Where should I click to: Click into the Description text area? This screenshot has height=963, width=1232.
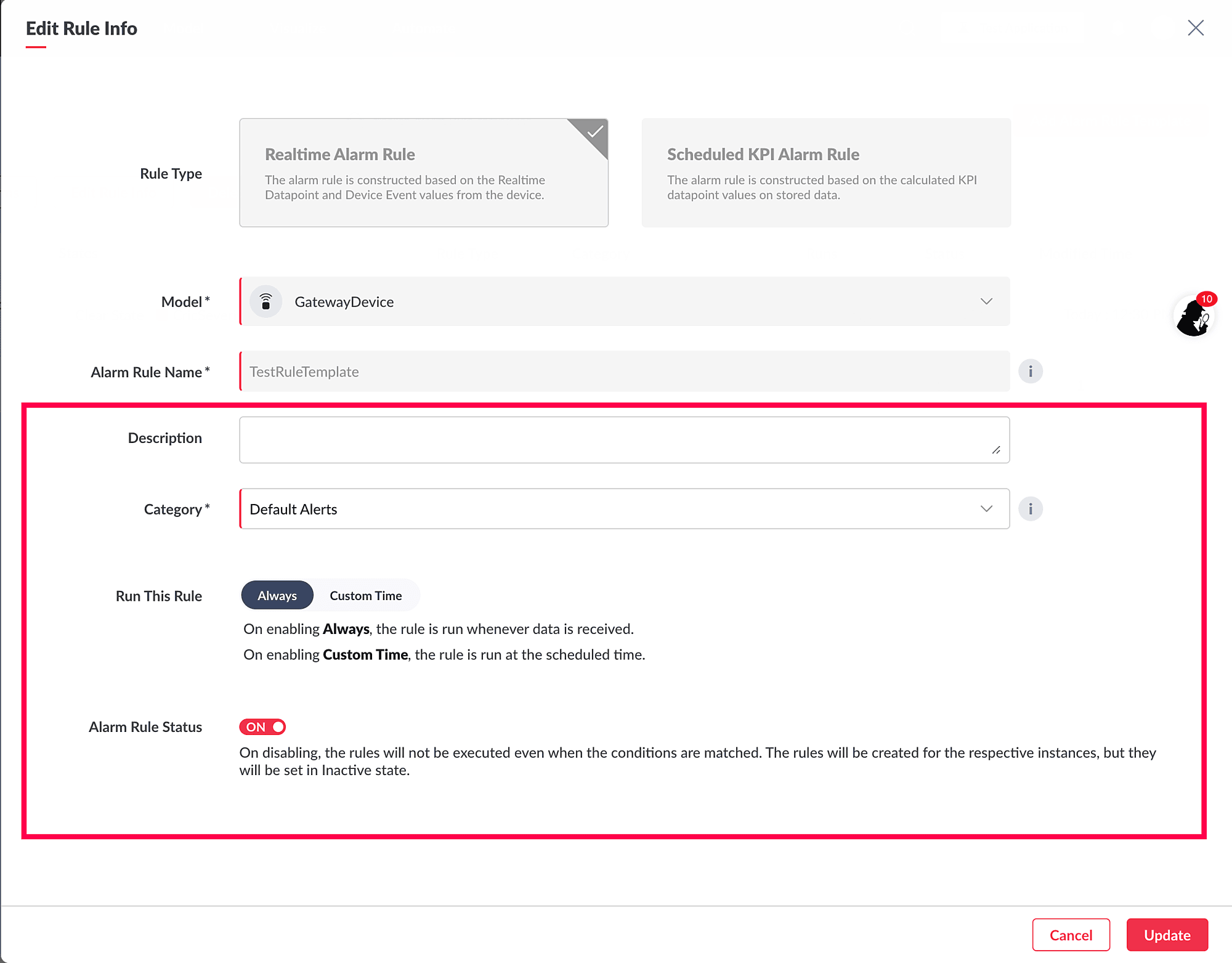click(616, 440)
